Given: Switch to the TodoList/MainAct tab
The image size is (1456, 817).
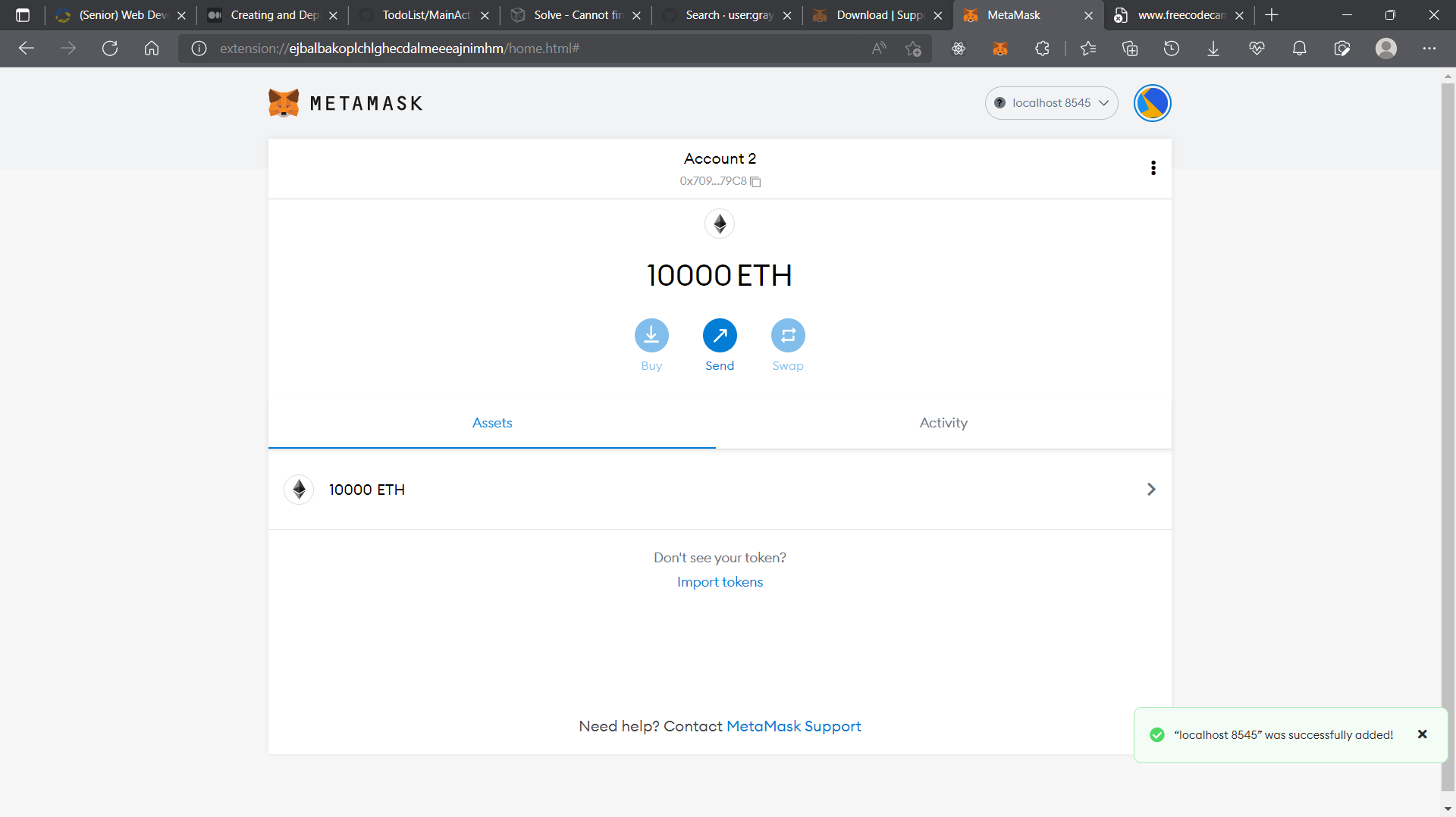Looking at the screenshot, I should pyautogui.click(x=425, y=15).
